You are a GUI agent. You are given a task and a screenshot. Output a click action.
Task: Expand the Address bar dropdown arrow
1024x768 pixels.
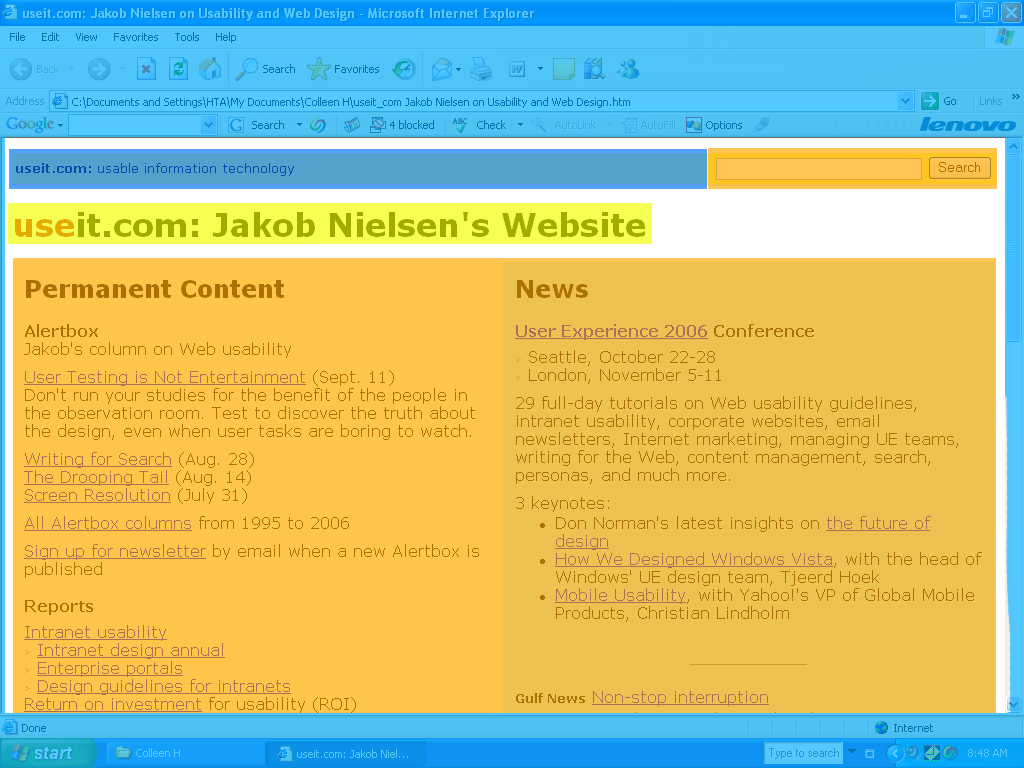905,101
